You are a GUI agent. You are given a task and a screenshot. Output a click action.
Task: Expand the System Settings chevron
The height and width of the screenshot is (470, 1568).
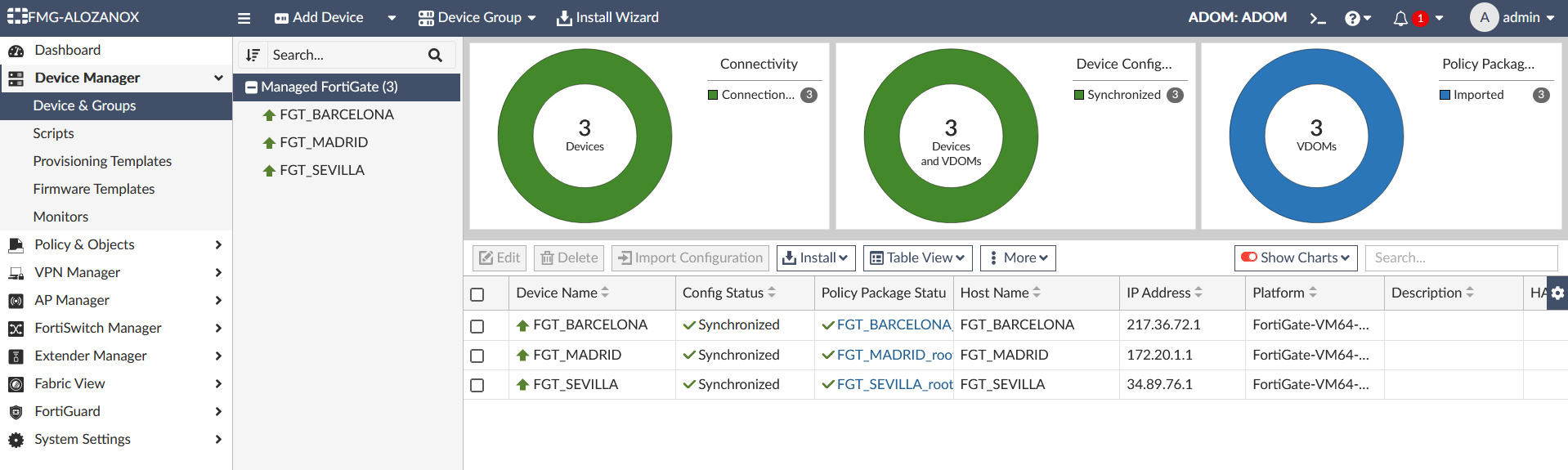(x=218, y=439)
